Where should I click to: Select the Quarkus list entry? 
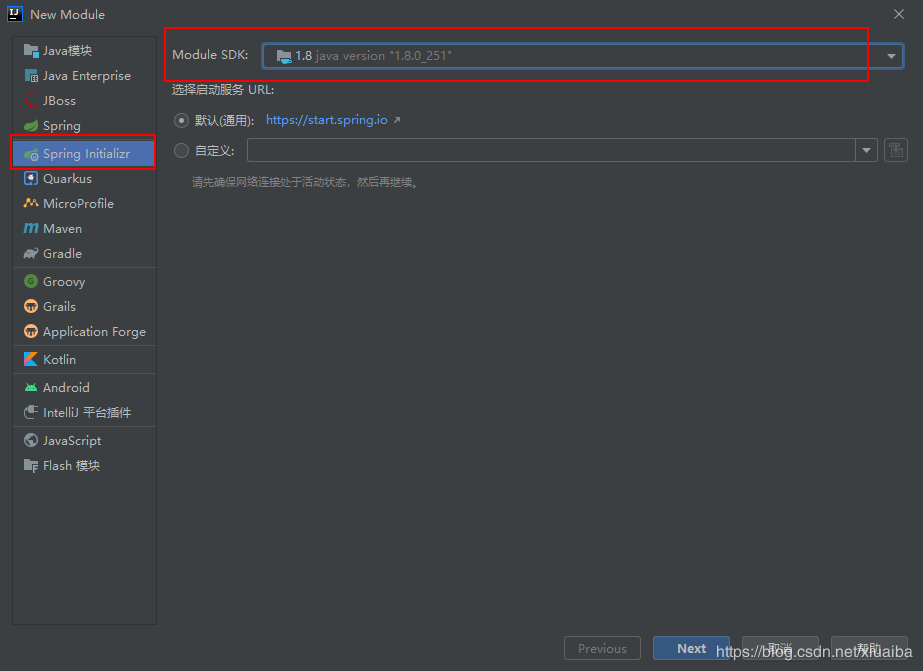[84, 178]
